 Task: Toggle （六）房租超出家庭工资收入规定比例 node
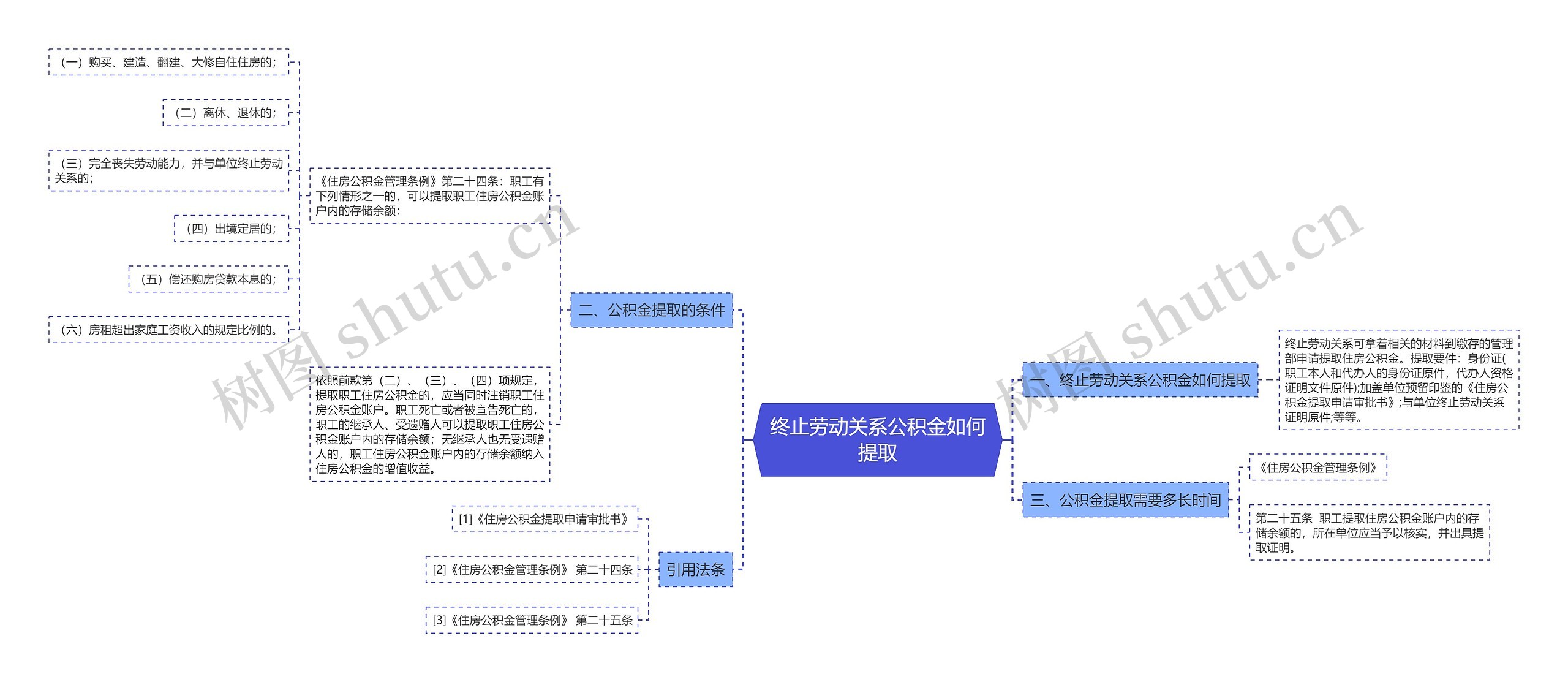pos(150,325)
